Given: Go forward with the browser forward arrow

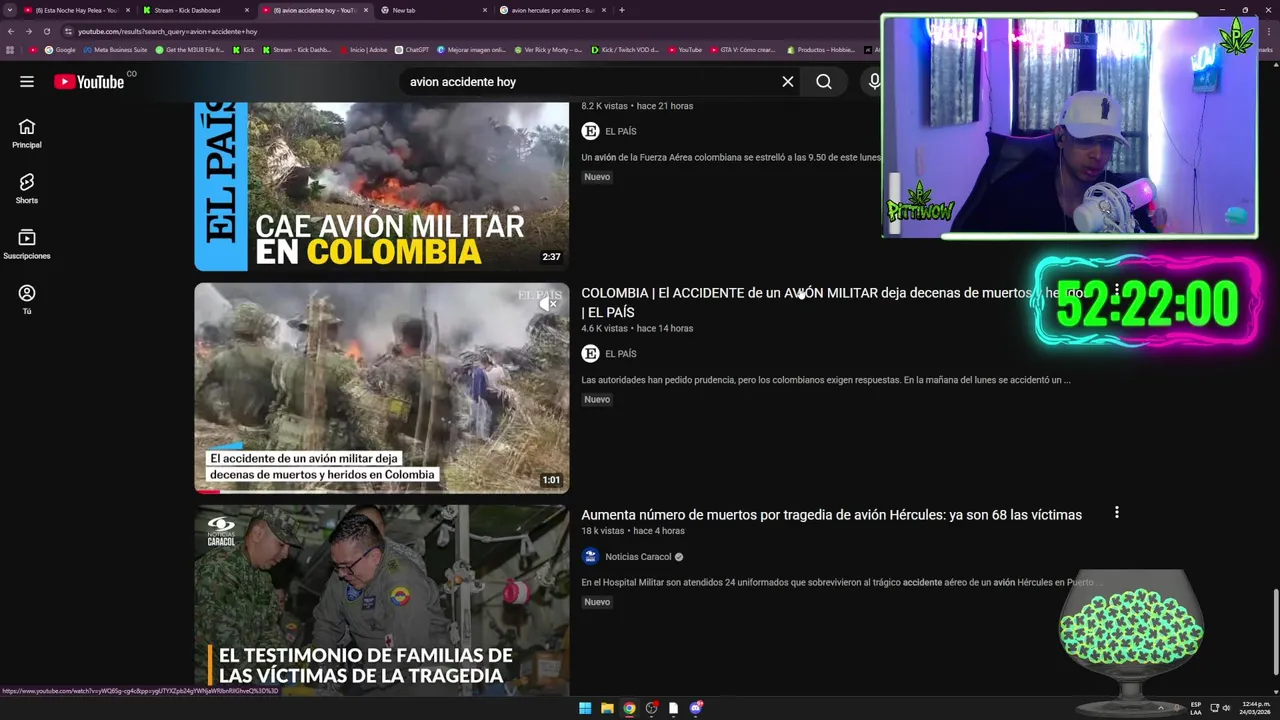Looking at the screenshot, I should (x=29, y=31).
